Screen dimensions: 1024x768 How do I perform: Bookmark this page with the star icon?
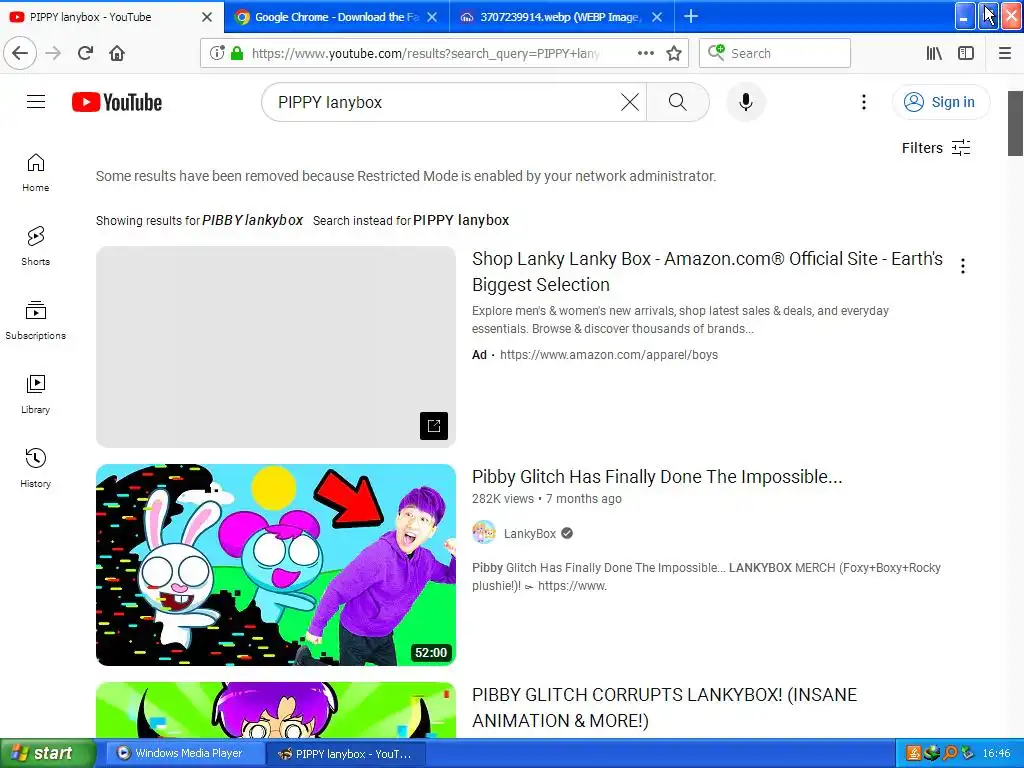click(x=674, y=53)
